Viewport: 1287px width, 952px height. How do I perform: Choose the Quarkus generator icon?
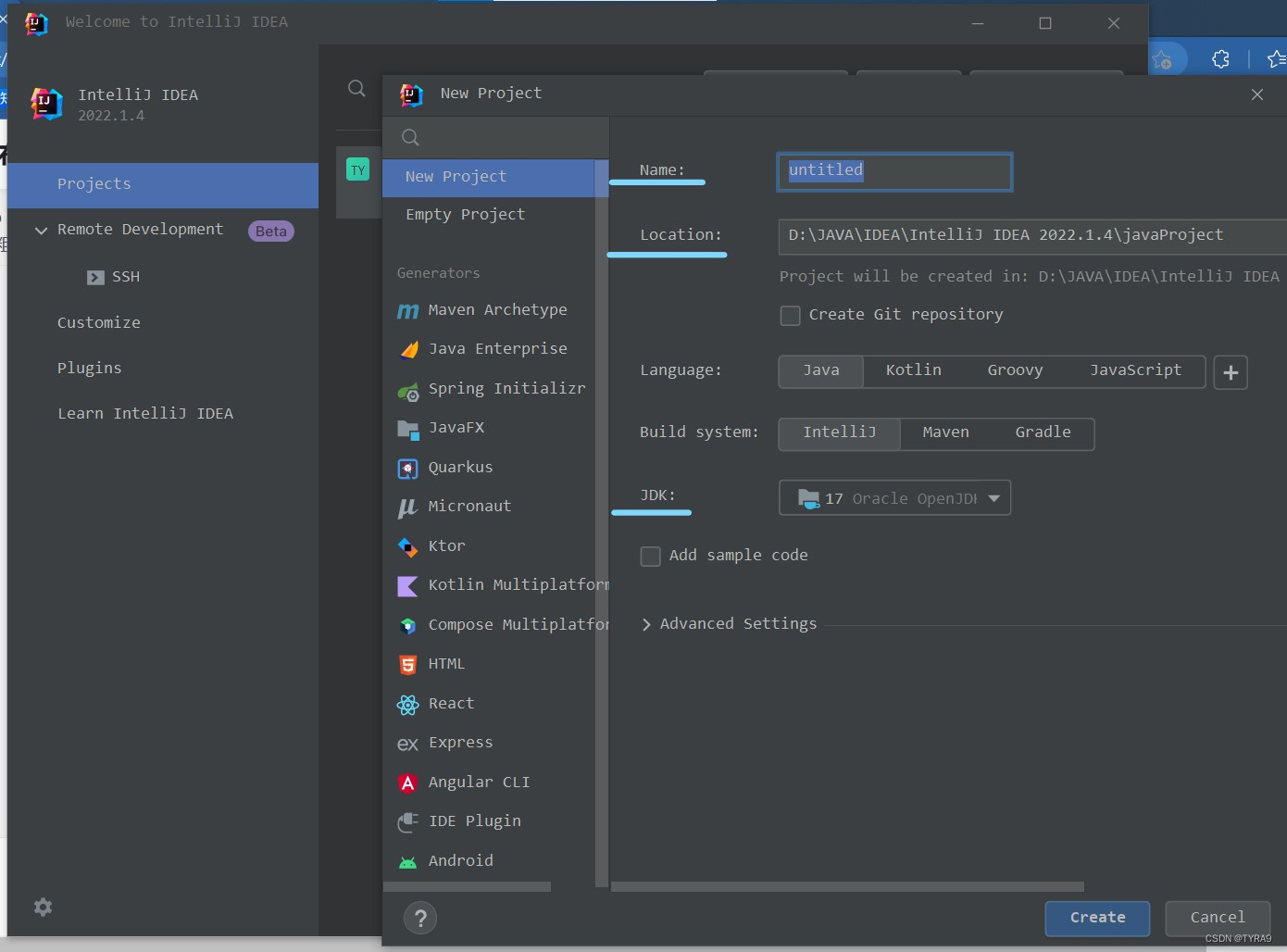pos(408,469)
